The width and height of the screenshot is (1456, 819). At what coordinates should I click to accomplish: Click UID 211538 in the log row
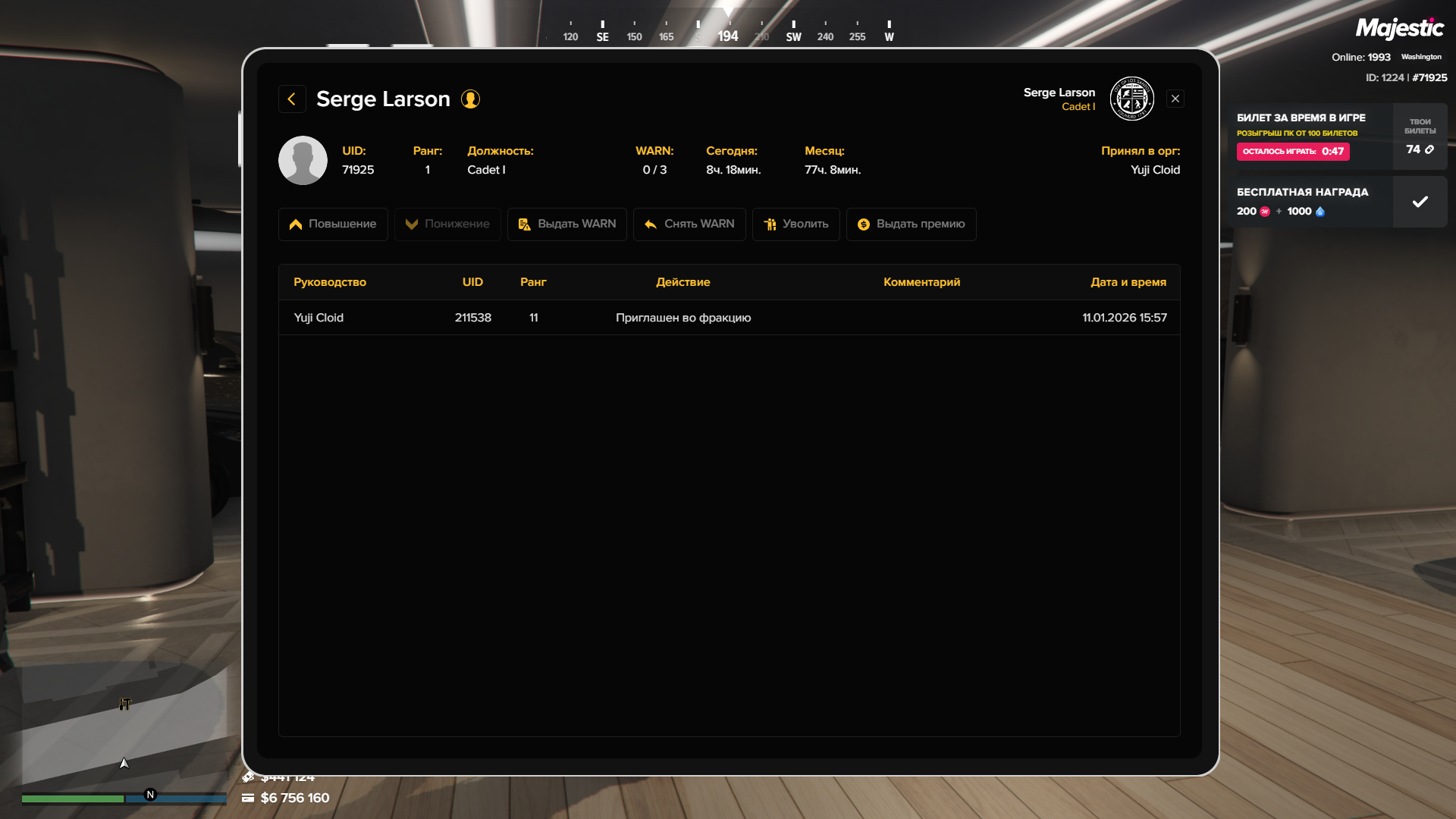pos(473,318)
